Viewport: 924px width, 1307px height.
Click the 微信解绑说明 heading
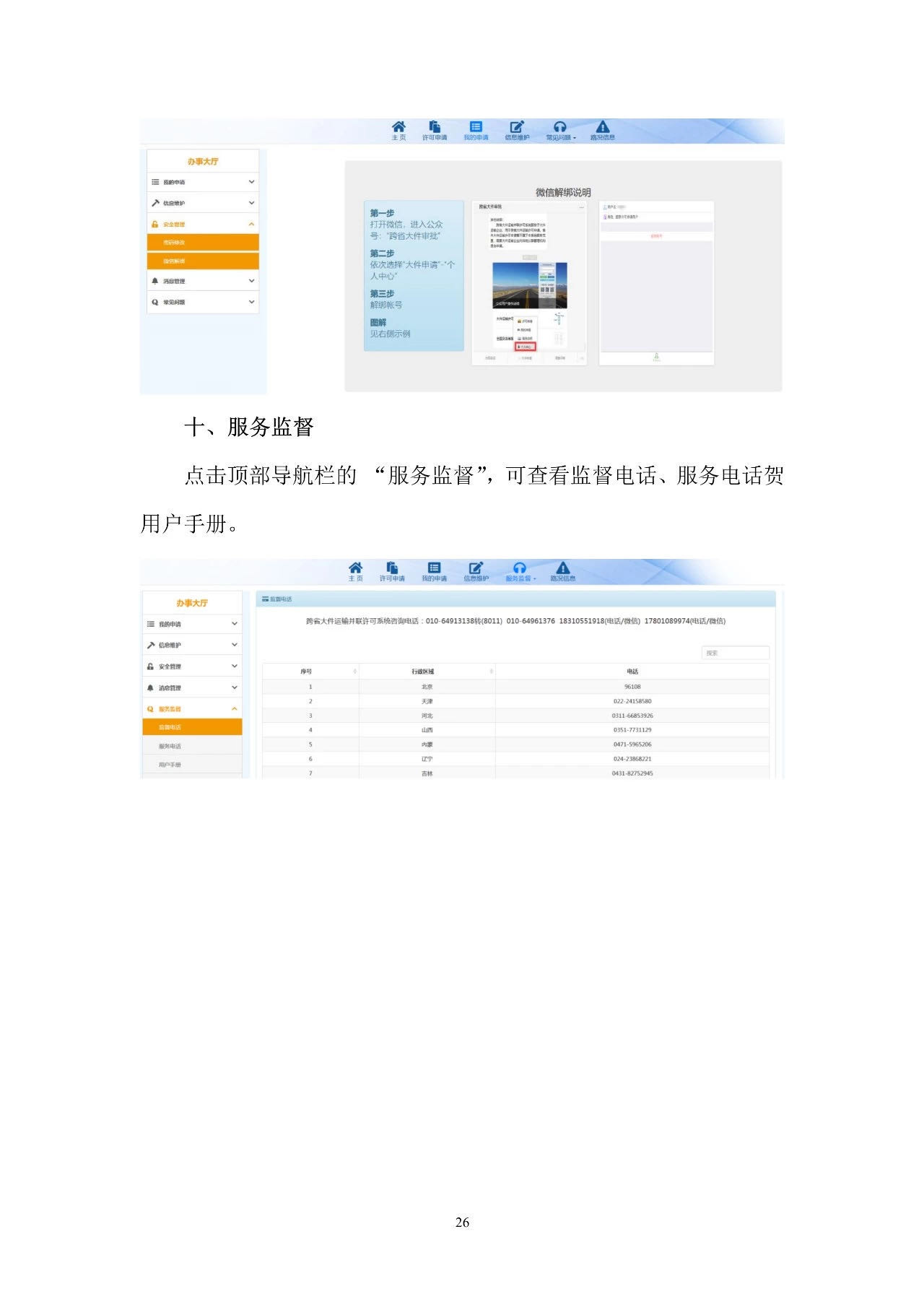(x=563, y=193)
